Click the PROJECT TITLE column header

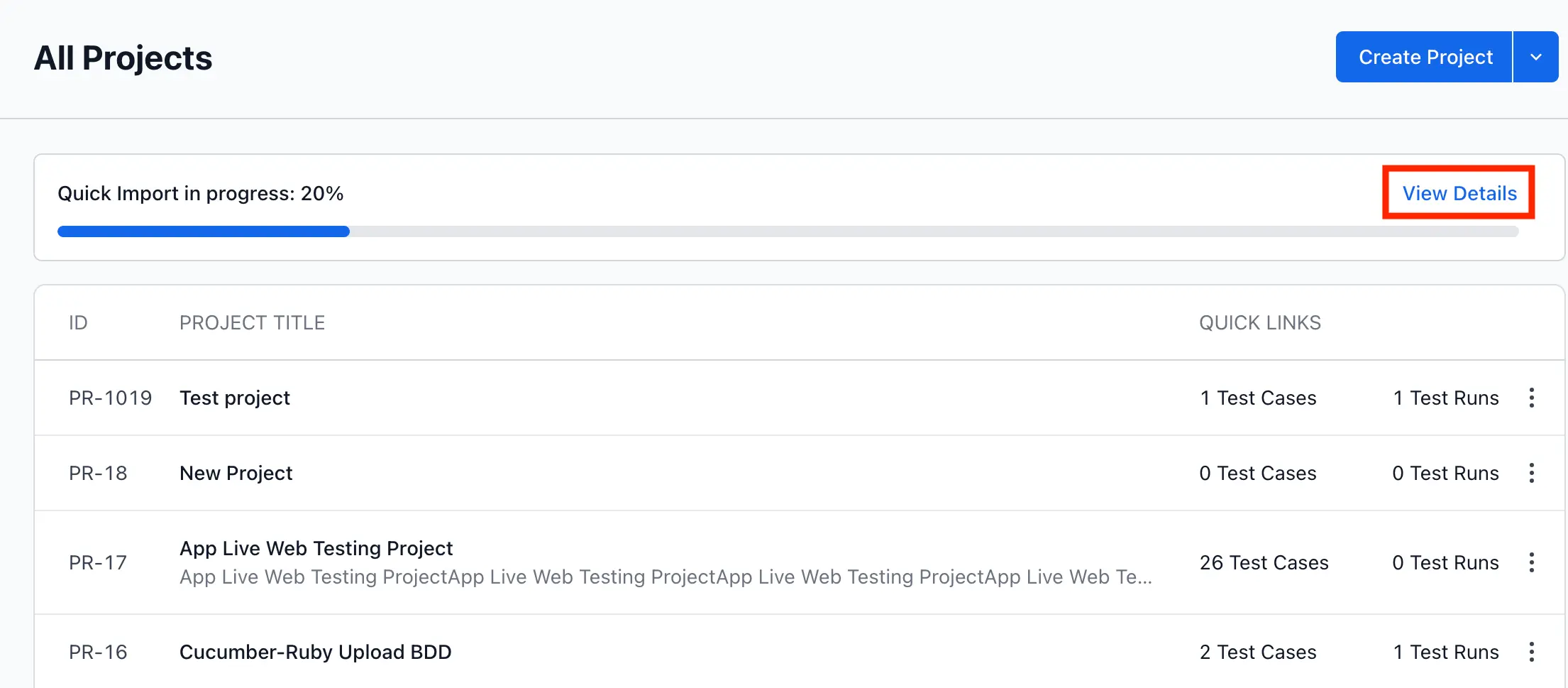pos(252,323)
